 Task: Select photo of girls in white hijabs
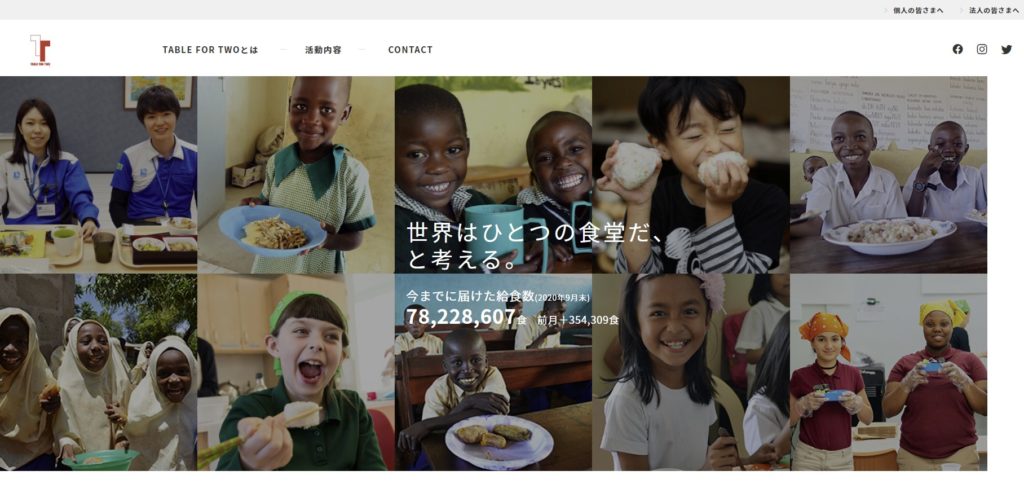tap(98, 372)
